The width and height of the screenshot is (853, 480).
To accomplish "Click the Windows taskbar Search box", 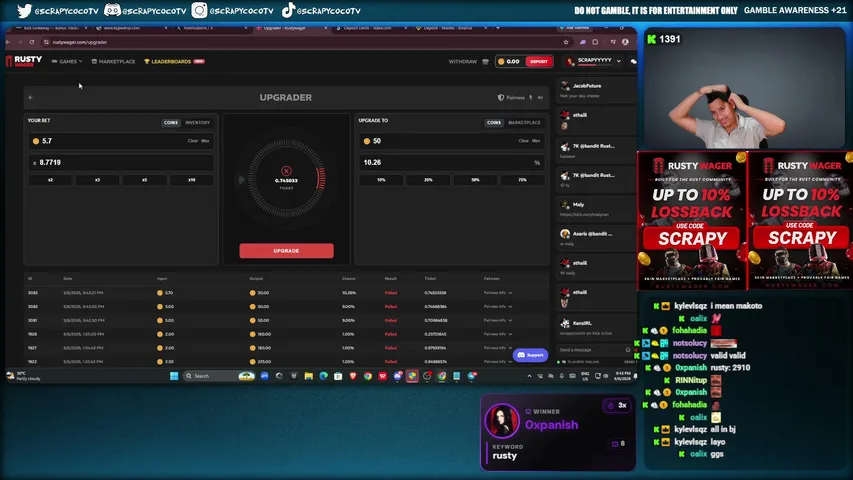I will click(219, 376).
